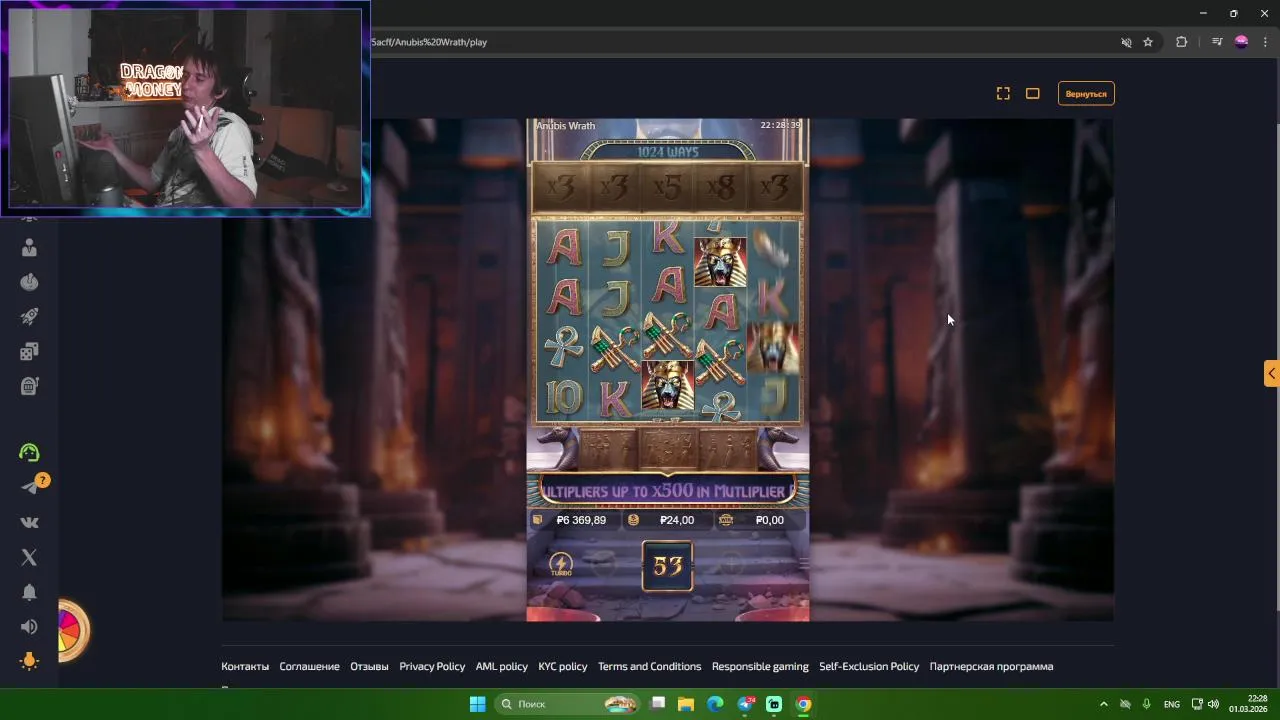Open the VK social sidebar icon
The image size is (1280, 720).
tap(29, 522)
